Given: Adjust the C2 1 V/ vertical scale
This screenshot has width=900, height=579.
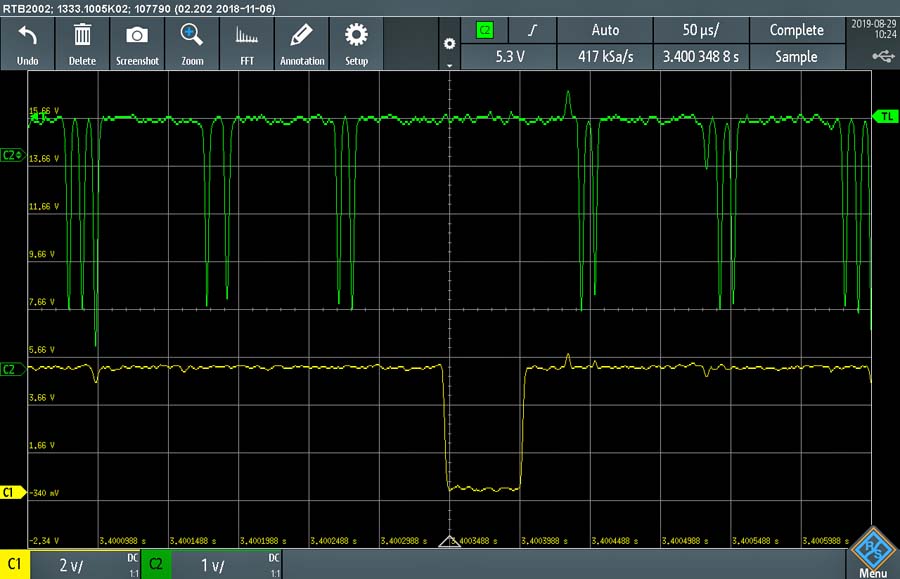Looking at the screenshot, I should click(226, 565).
